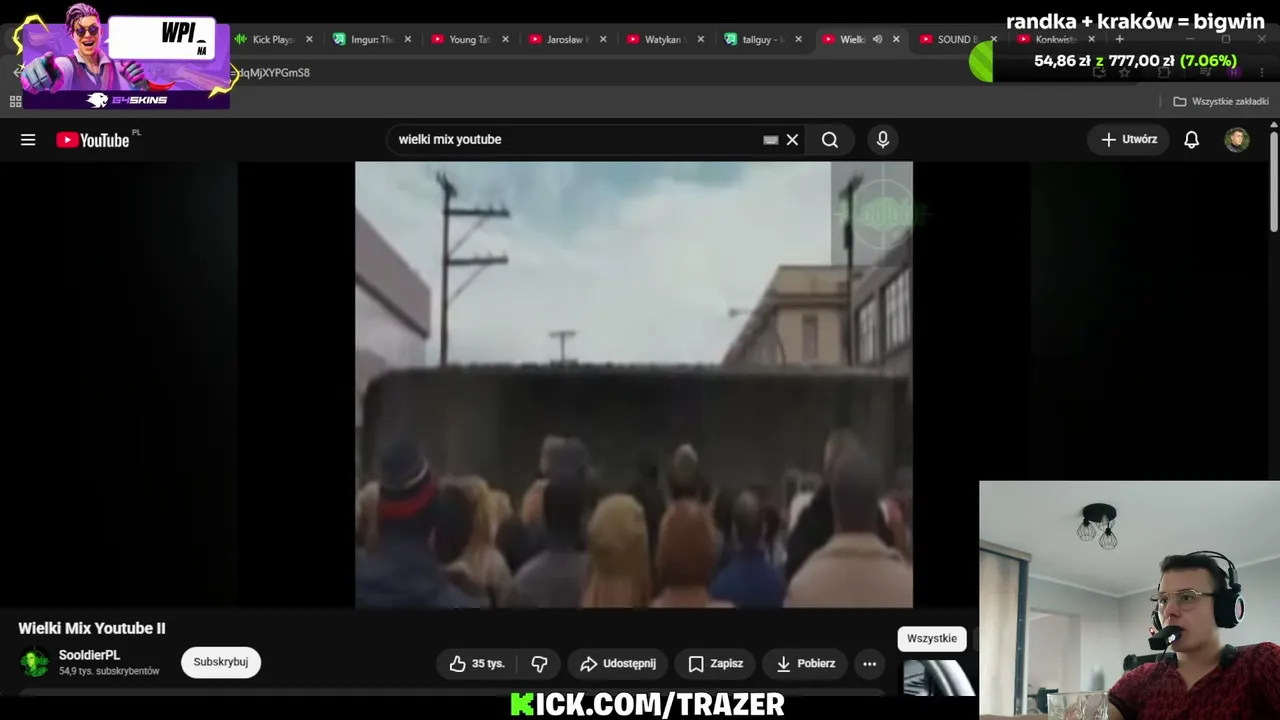Image resolution: width=1280 pixels, height=720 pixels.
Task: Download the video with Pobierz
Action: (805, 663)
